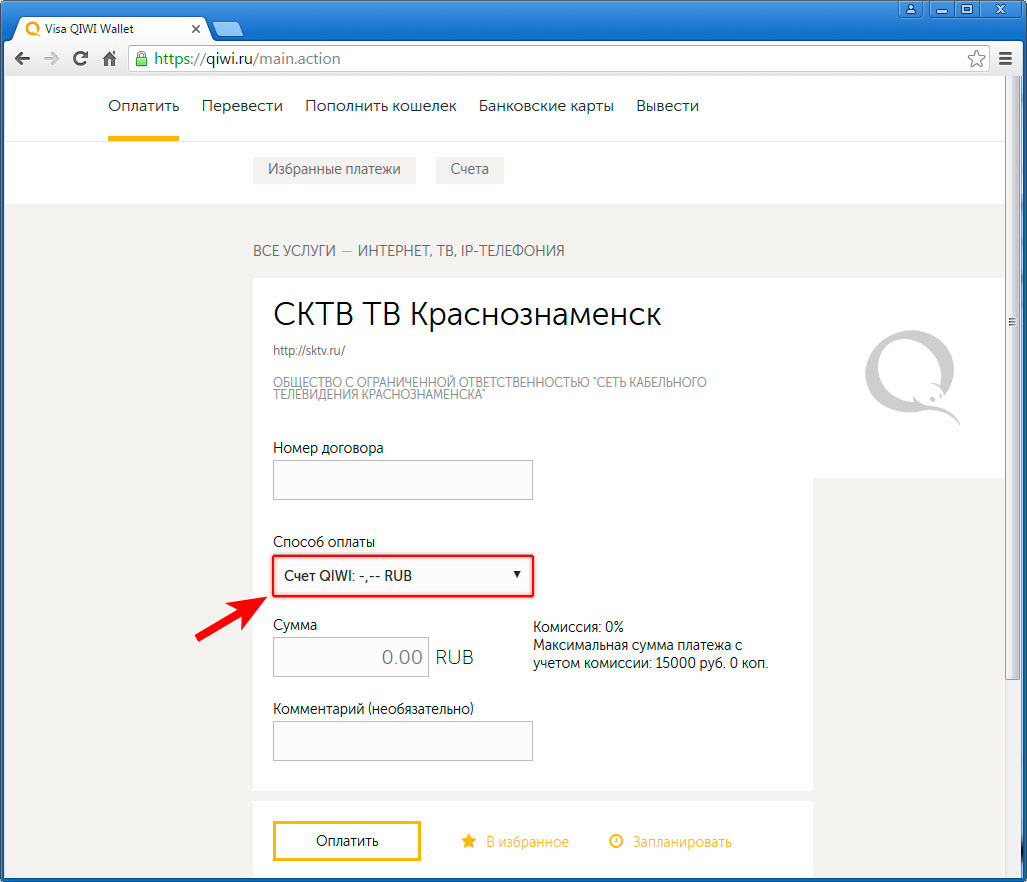Close the Visa QIWI Wallet tab
Image resolution: width=1027 pixels, height=882 pixels.
pyautogui.click(x=195, y=29)
